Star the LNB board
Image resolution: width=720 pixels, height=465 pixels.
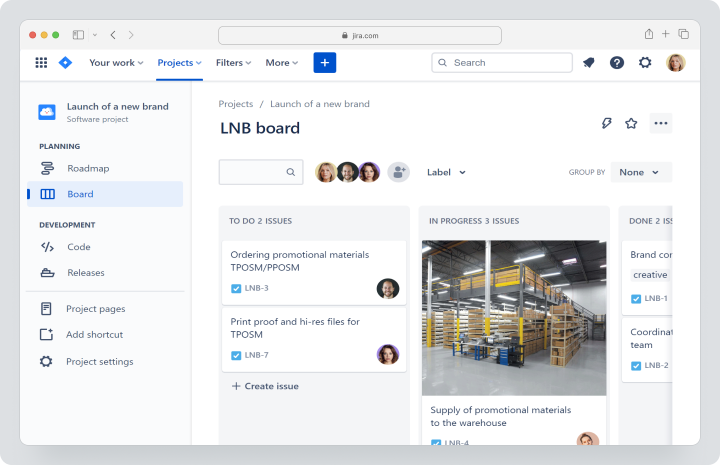coord(631,123)
